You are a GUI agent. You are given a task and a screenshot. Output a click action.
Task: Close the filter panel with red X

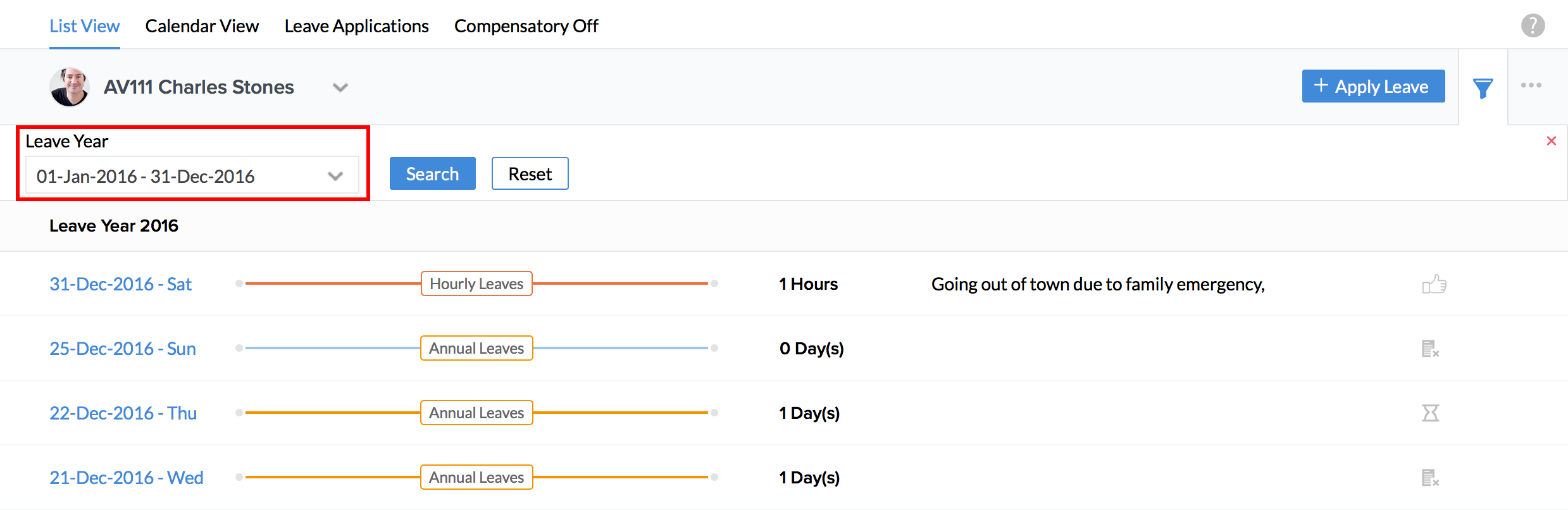tap(1551, 141)
